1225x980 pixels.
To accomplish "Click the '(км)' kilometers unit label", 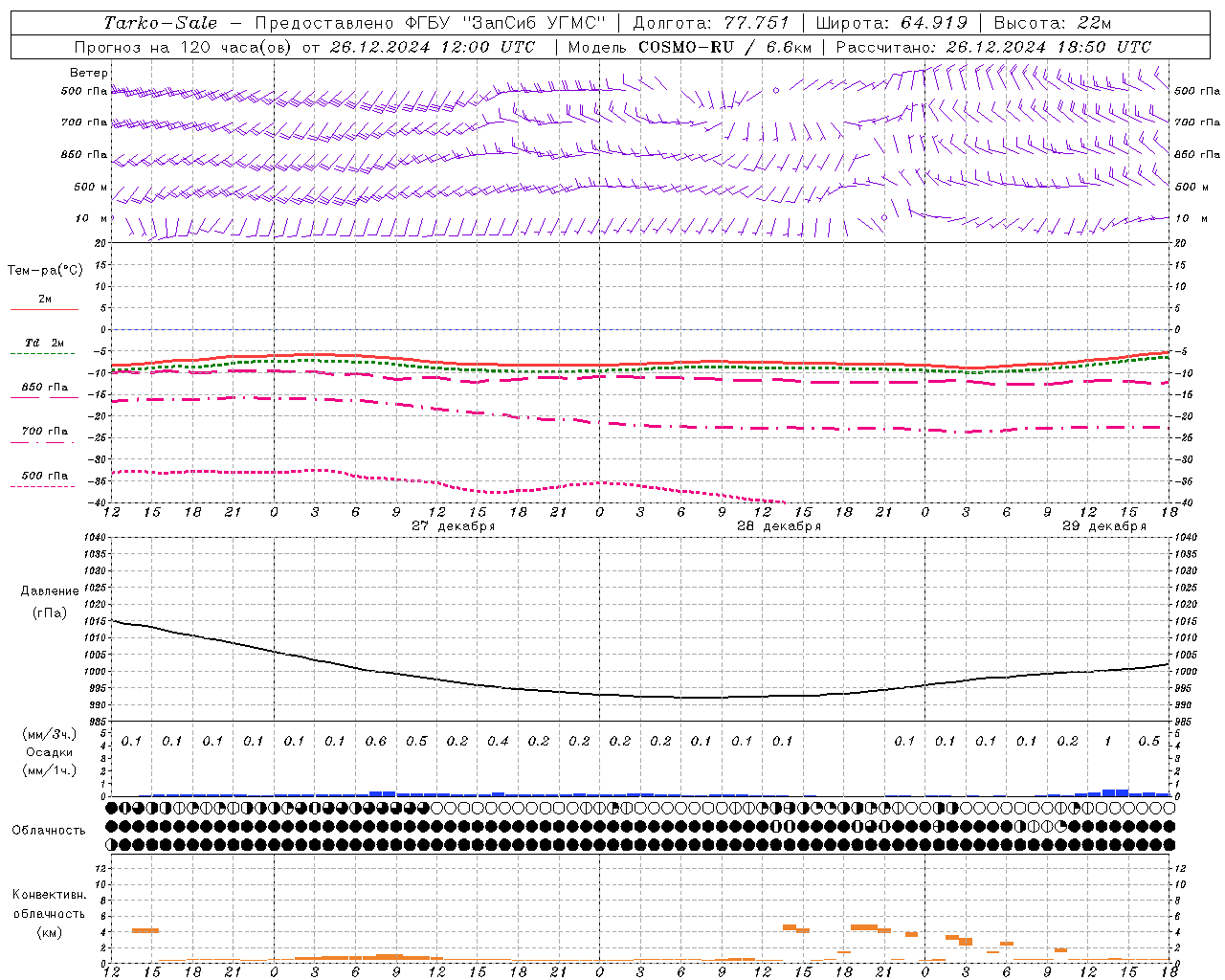I will [50, 932].
